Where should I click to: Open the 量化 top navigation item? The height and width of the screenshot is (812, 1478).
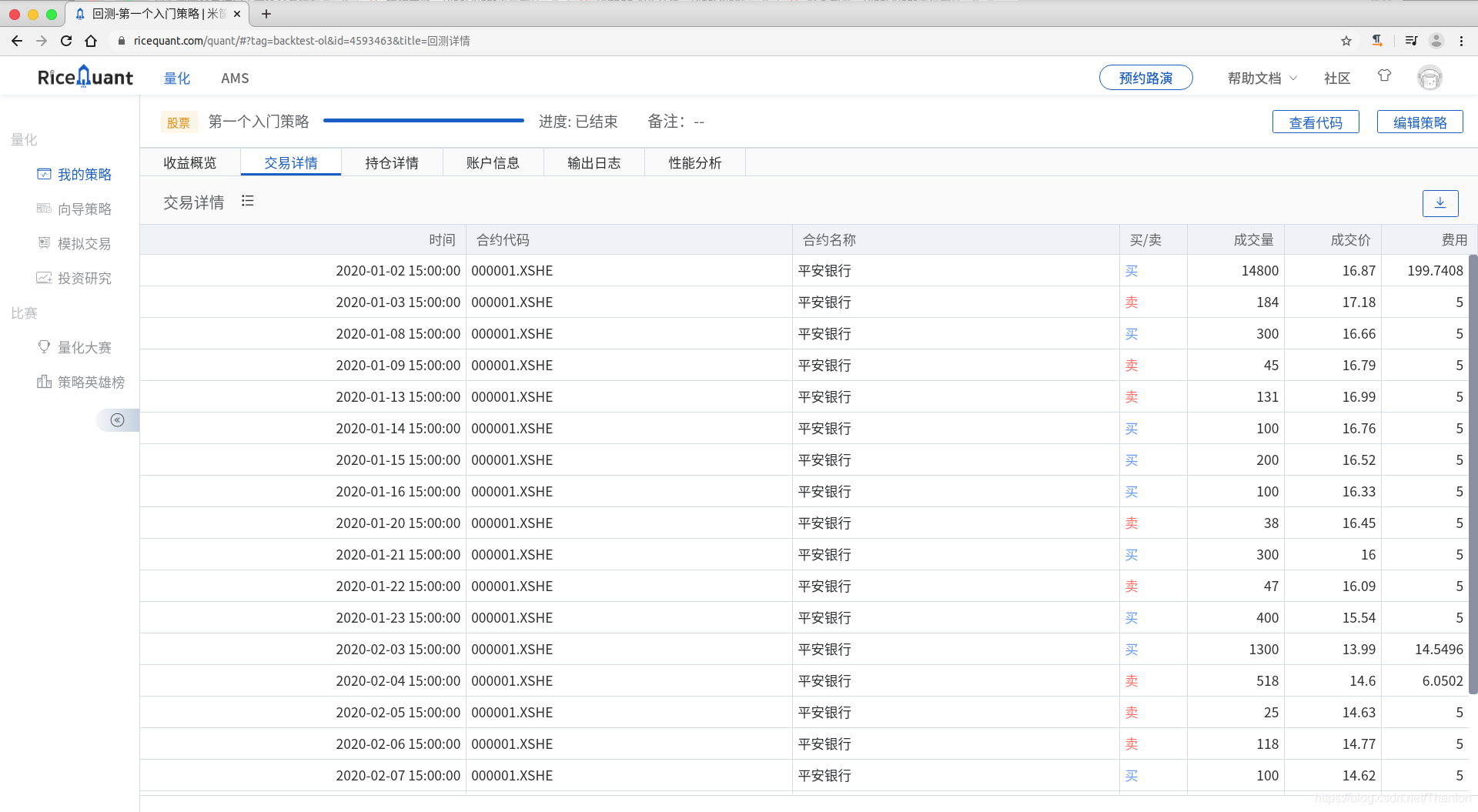(177, 78)
